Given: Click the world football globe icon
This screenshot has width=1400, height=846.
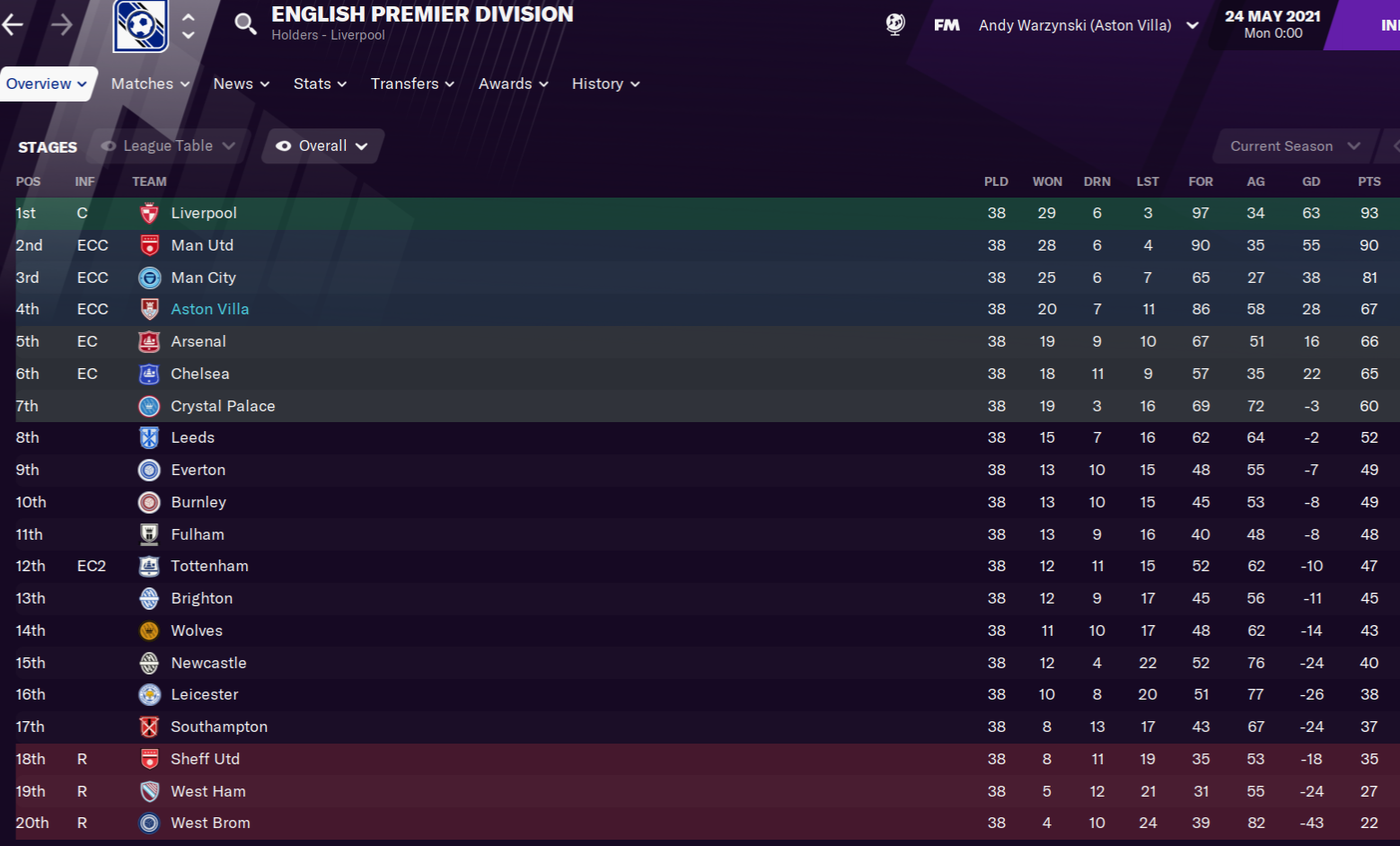Looking at the screenshot, I should point(894,25).
